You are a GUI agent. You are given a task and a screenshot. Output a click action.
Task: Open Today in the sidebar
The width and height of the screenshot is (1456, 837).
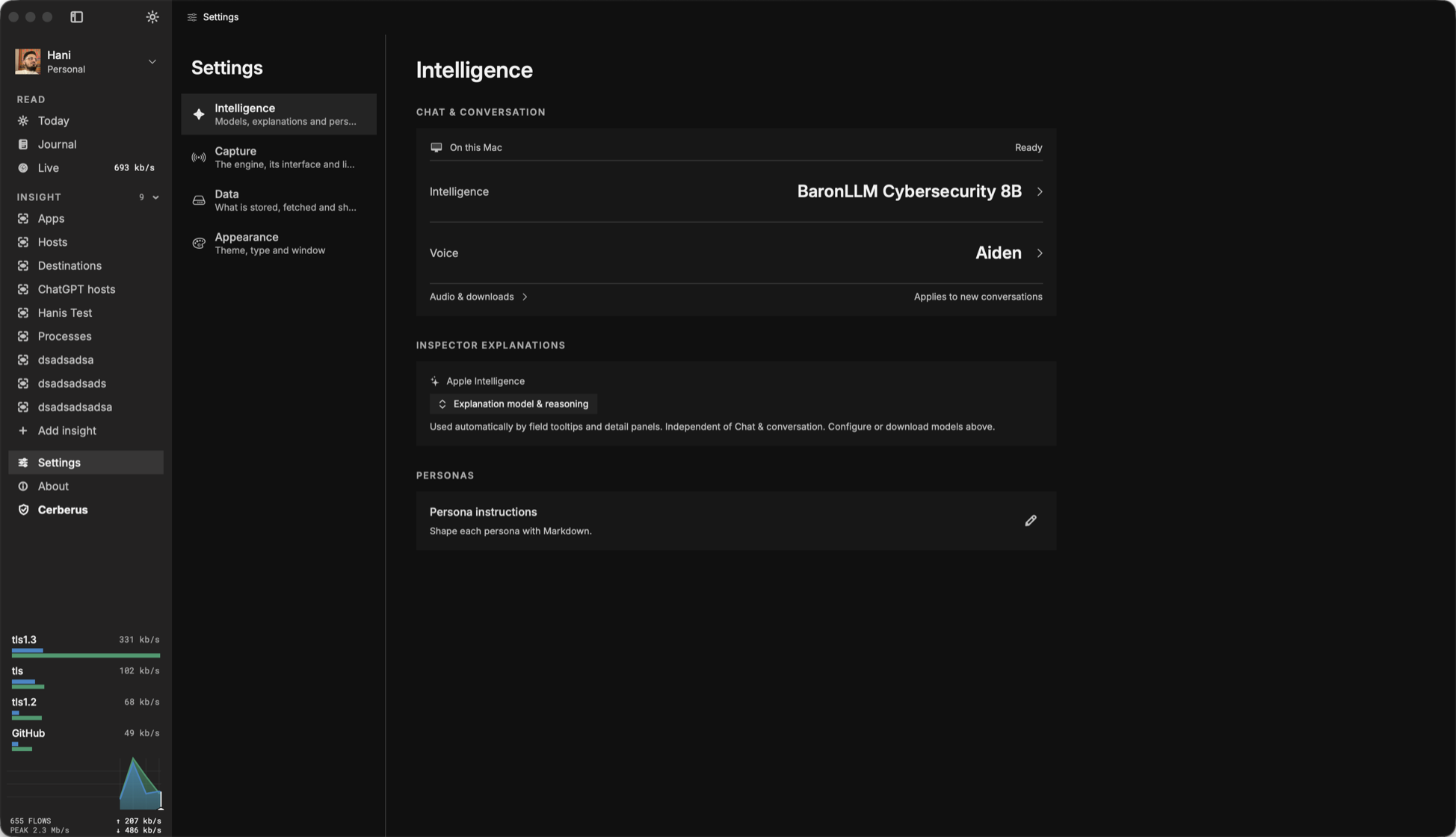point(86,120)
